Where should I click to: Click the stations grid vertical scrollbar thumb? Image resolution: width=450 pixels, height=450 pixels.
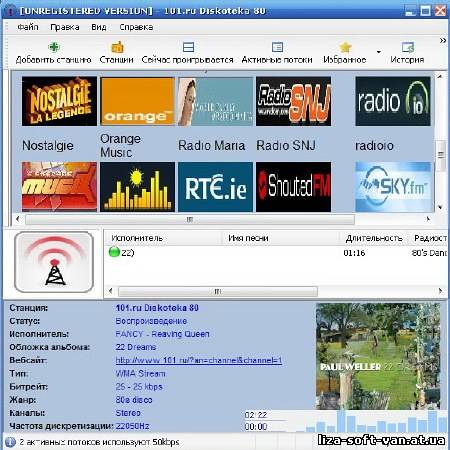[440, 155]
